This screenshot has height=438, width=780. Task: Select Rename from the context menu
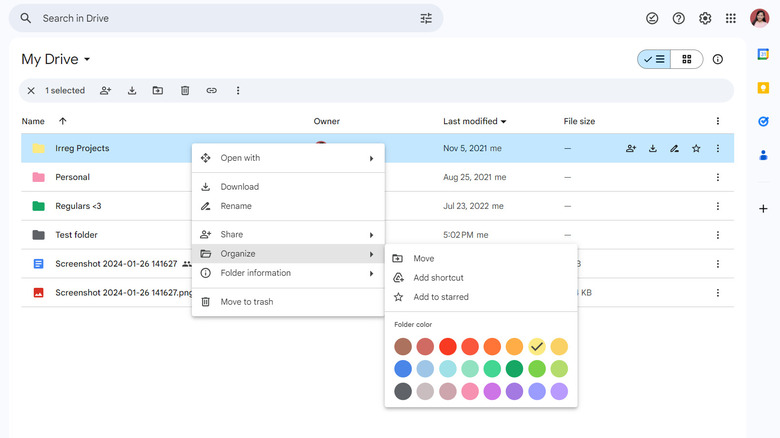[236, 206]
